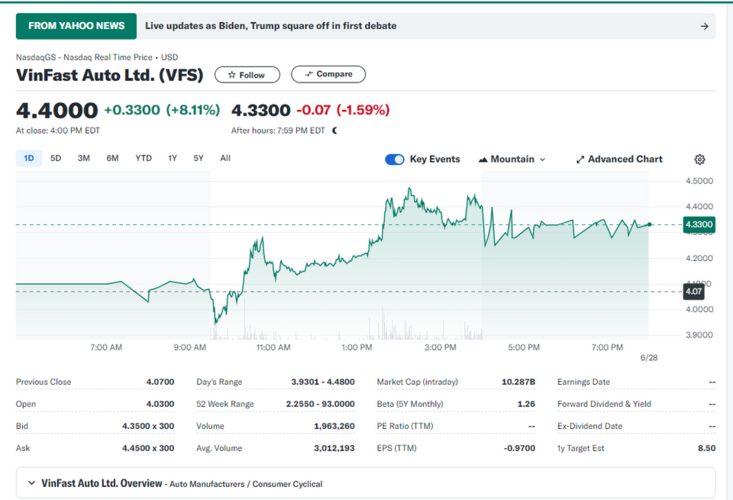This screenshot has height=500, width=733.
Task: Select the 5D time range tab
Action: tap(56, 158)
